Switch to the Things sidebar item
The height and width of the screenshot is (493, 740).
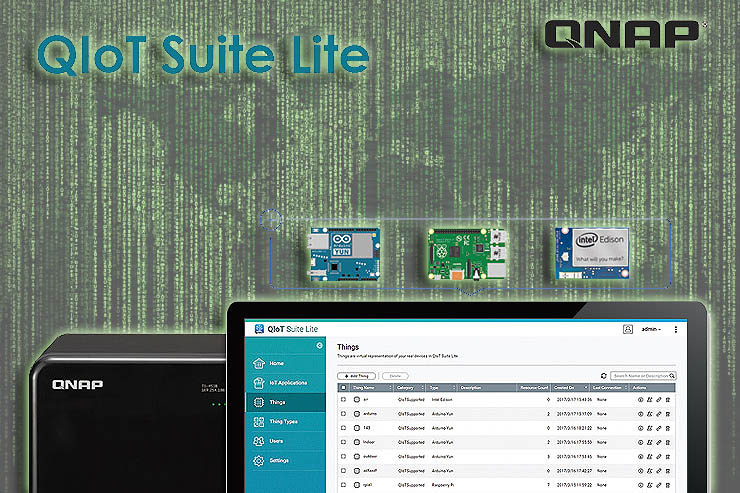[276, 402]
